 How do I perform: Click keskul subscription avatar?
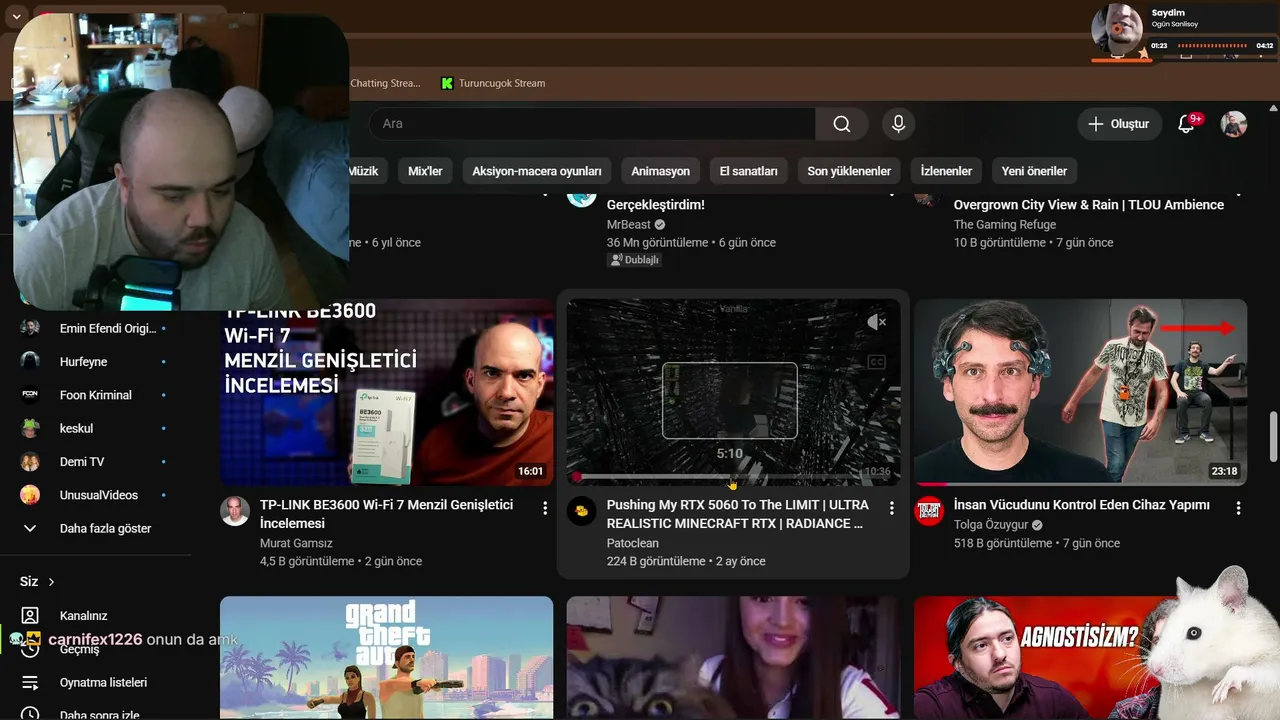tap(30, 428)
